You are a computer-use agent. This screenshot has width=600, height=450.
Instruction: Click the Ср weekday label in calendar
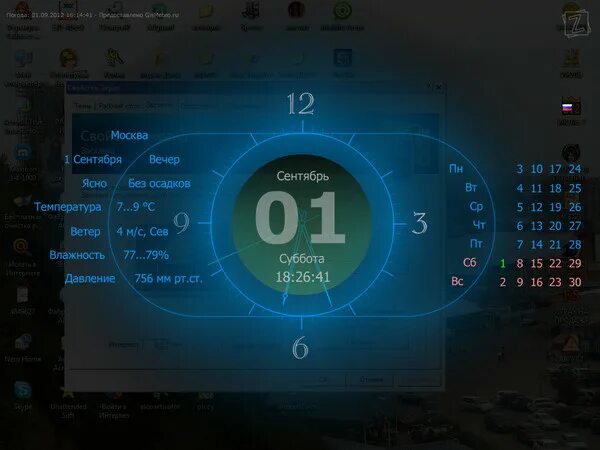[476, 206]
